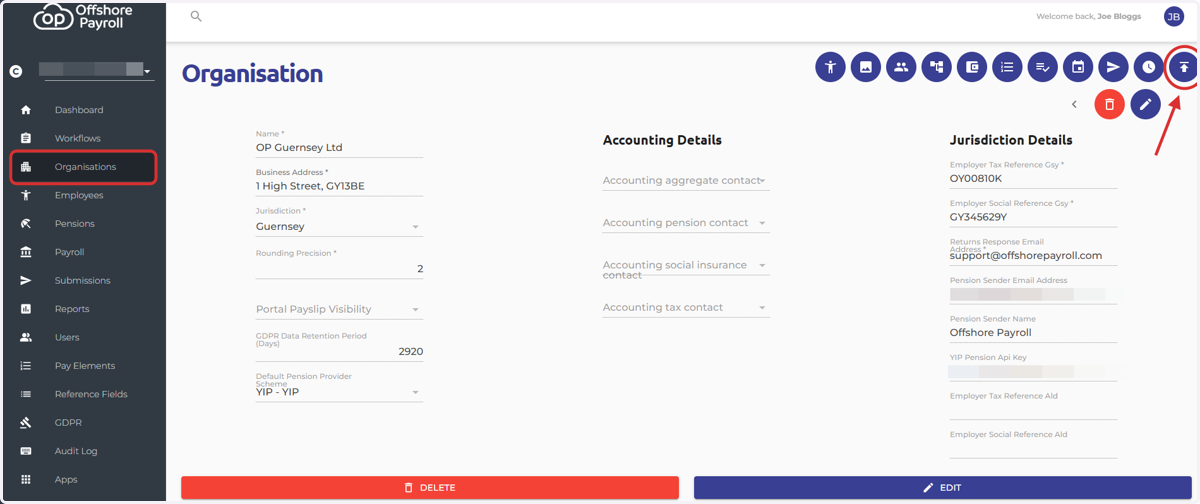Click the clock round toolbar icon
Image resolution: width=1200 pixels, height=504 pixels.
pyautogui.click(x=1149, y=67)
